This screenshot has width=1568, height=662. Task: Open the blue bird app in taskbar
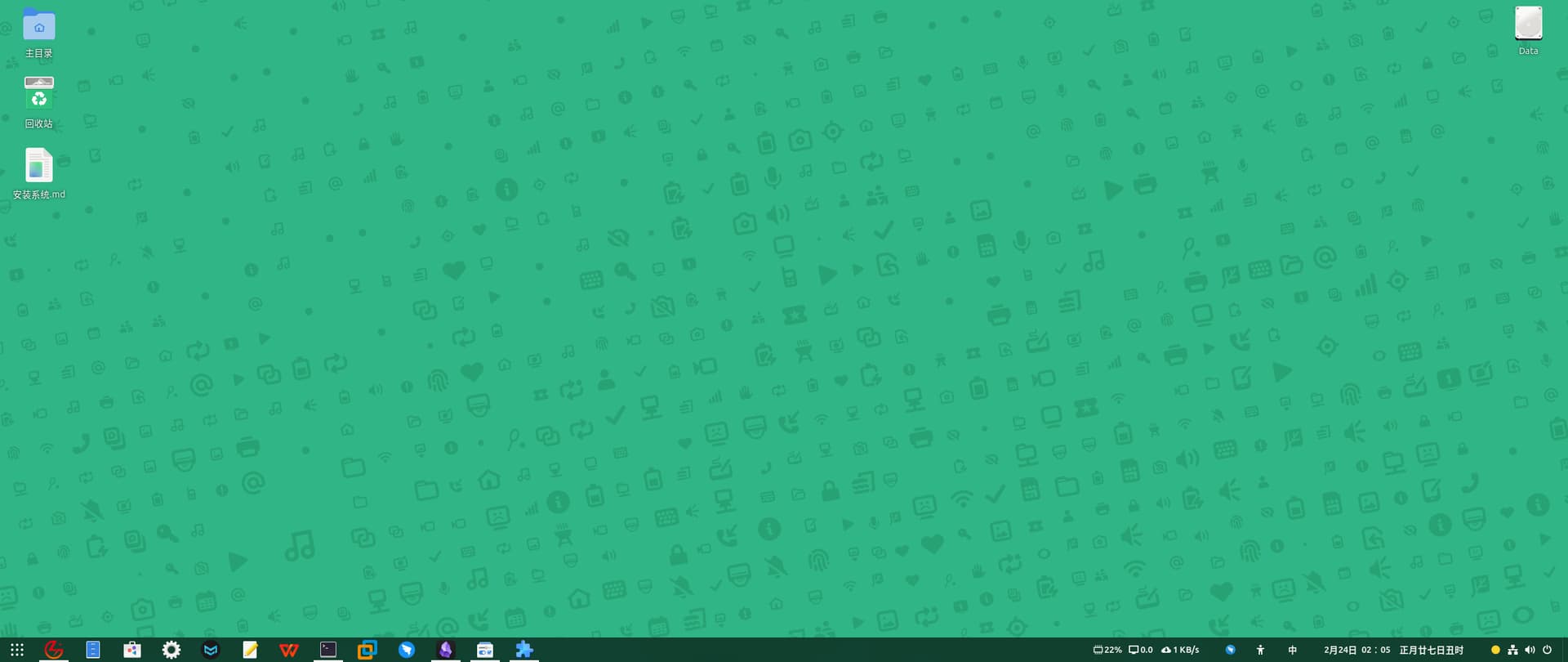[x=407, y=650]
